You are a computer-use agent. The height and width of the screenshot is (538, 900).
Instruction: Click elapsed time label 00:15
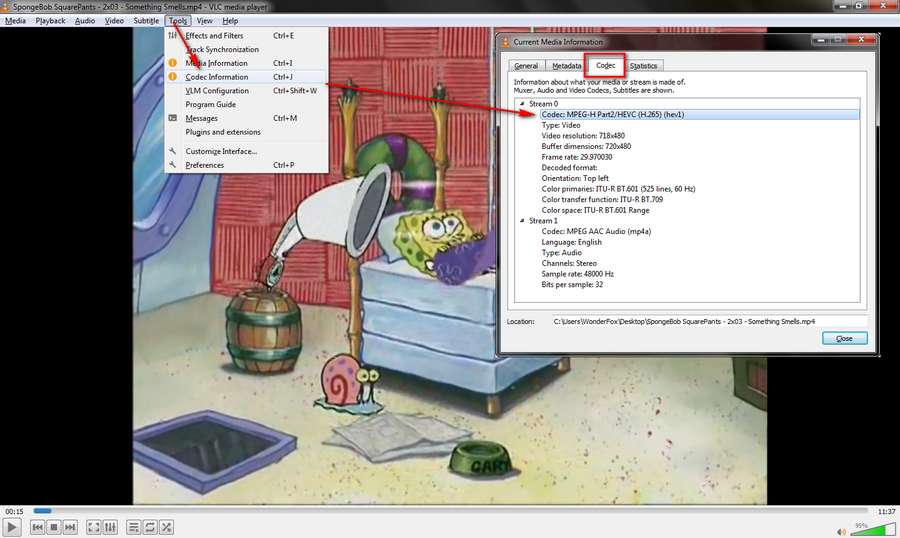point(14,511)
